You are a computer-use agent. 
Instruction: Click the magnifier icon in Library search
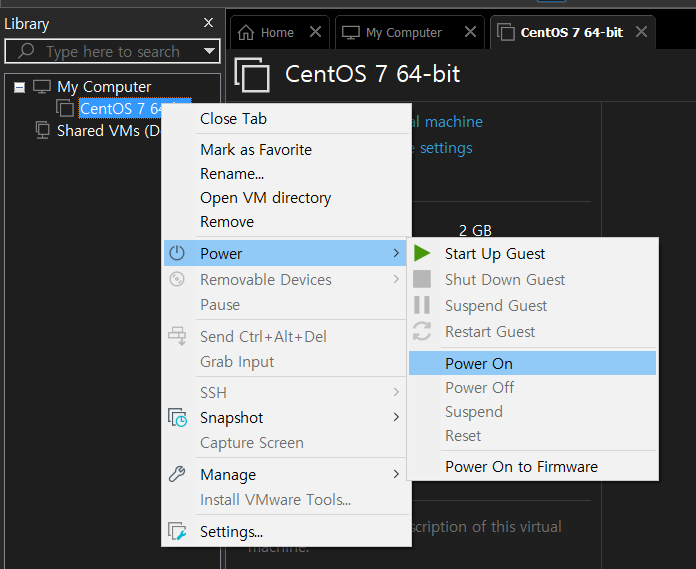pyautogui.click(x=26, y=51)
